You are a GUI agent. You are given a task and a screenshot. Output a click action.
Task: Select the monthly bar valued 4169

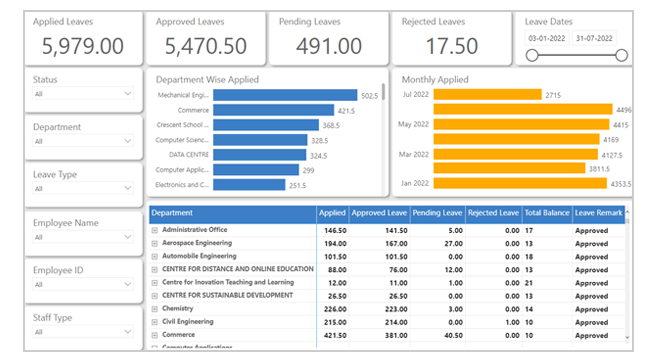click(x=517, y=139)
